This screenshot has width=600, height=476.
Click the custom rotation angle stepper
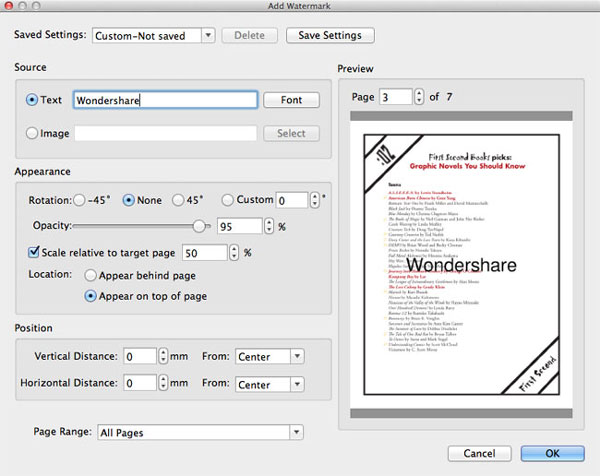point(315,200)
